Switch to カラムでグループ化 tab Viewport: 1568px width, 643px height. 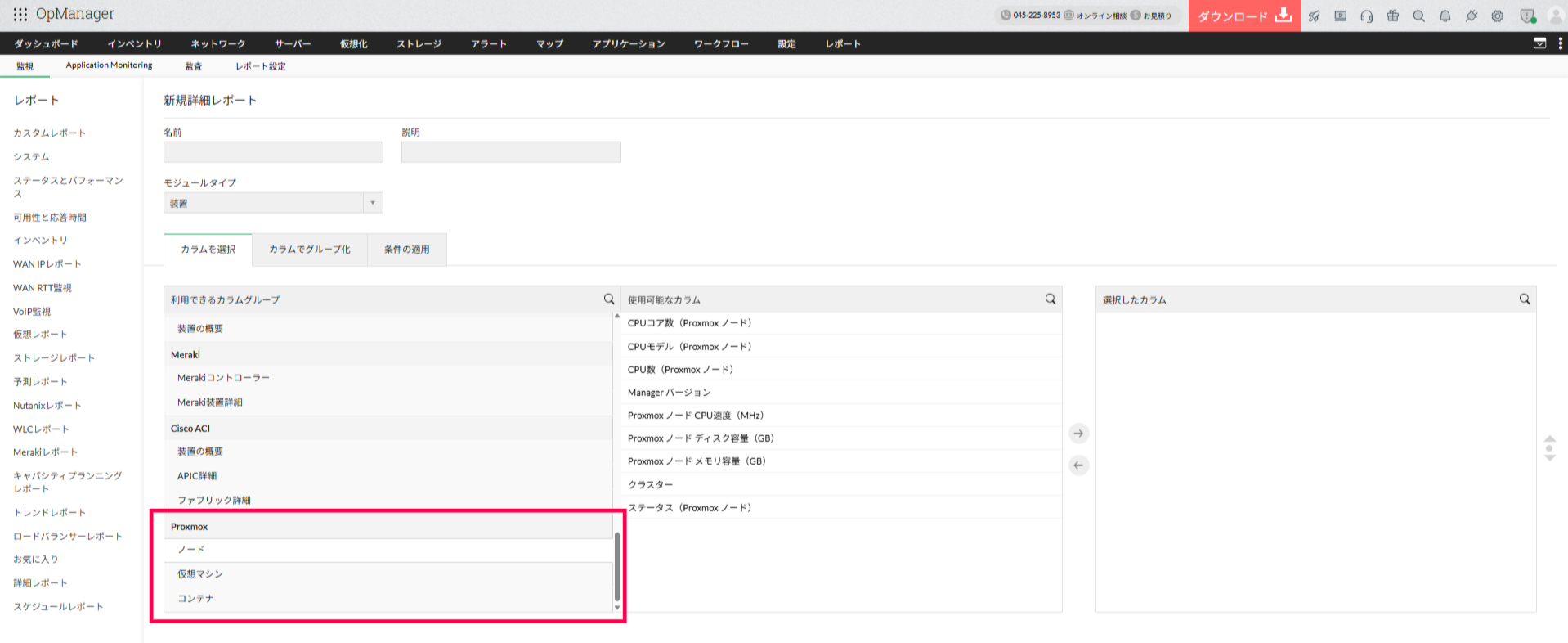click(x=309, y=250)
